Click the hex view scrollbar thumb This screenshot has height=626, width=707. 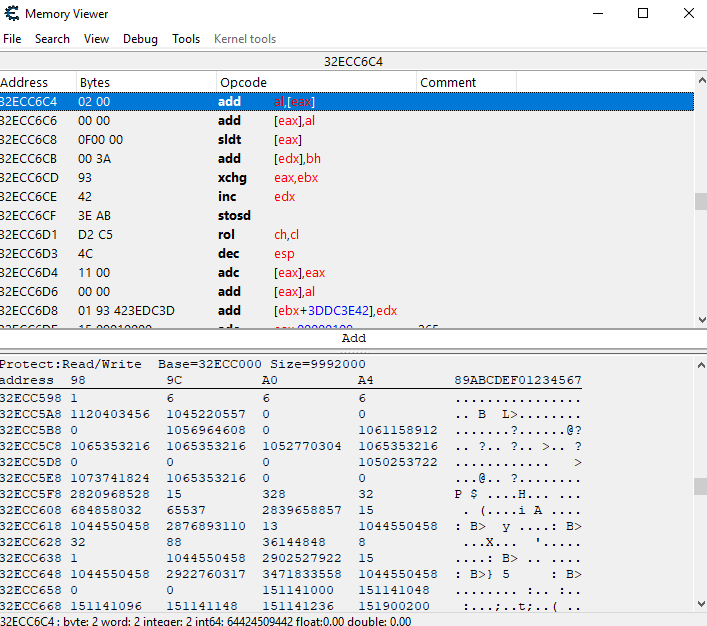pos(701,486)
